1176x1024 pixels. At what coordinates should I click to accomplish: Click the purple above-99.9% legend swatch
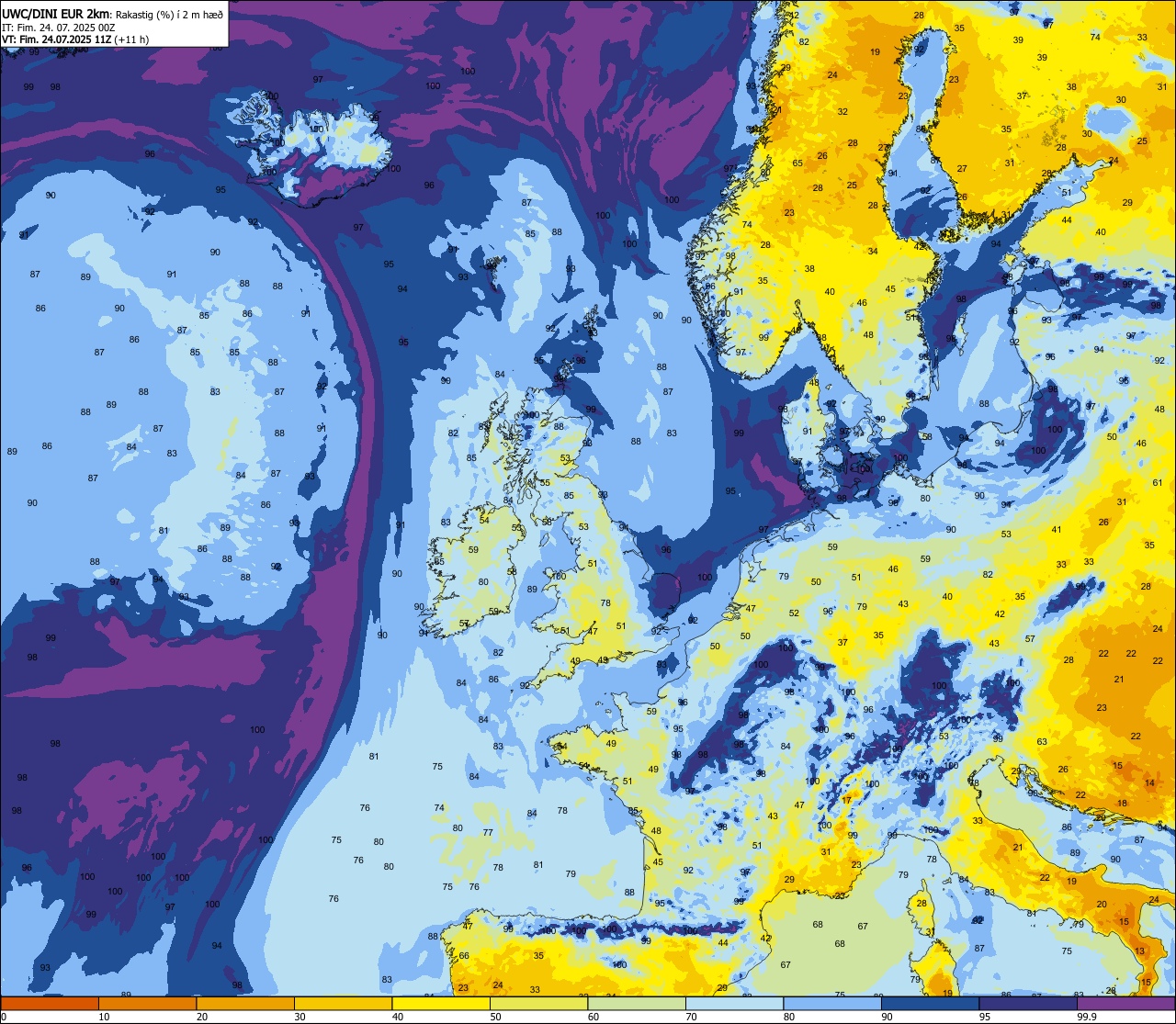tap(1125, 1003)
